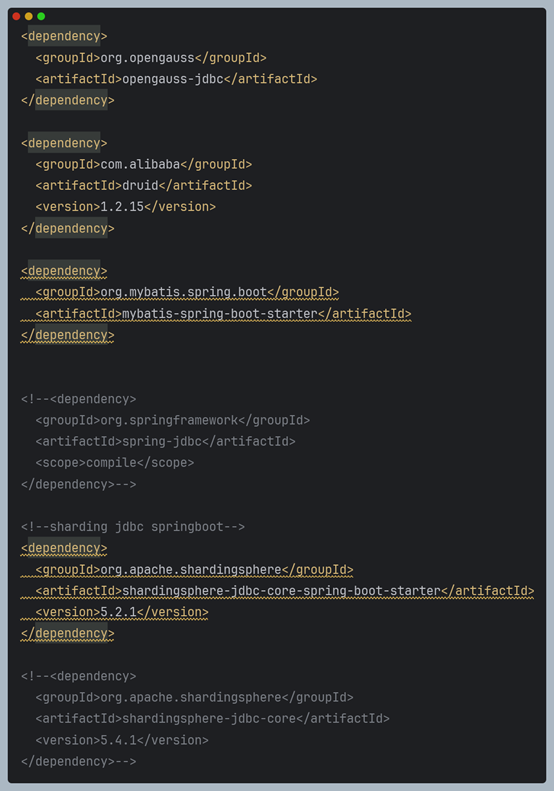Click the yellow minimize window dot
The height and width of the screenshot is (791, 554).
click(x=29, y=16)
